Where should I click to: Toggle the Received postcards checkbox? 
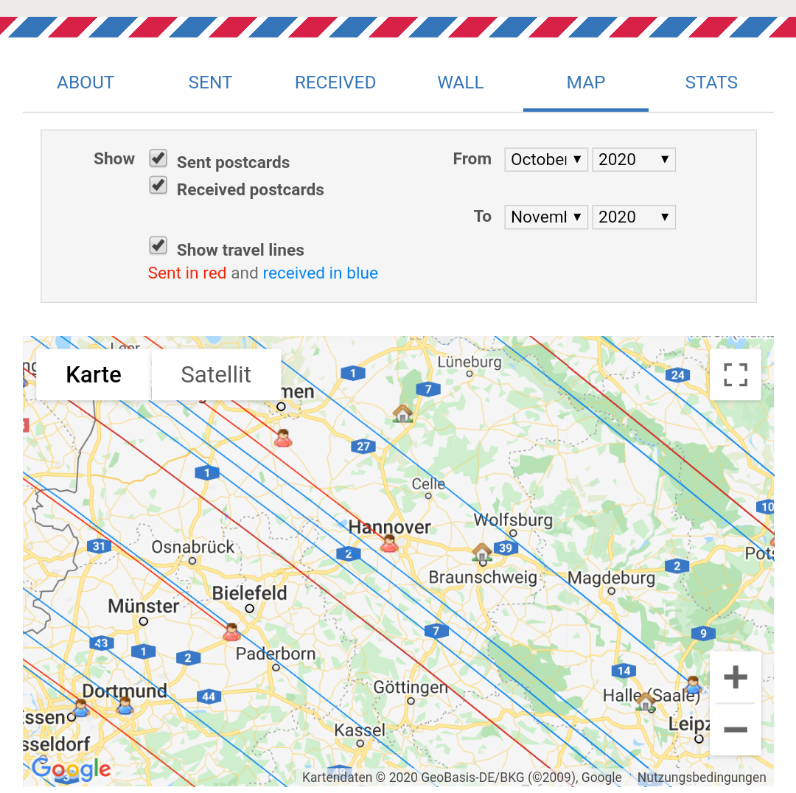click(x=158, y=185)
